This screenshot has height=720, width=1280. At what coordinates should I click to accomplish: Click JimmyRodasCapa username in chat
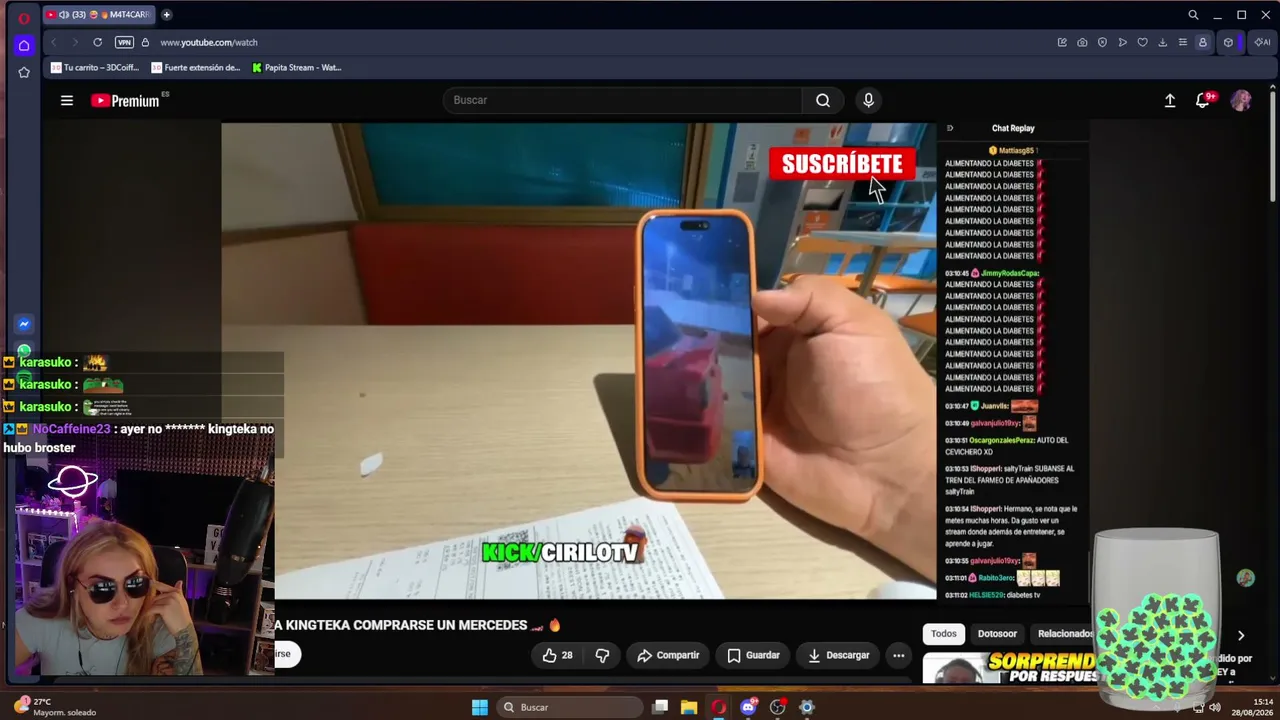[1010, 273]
